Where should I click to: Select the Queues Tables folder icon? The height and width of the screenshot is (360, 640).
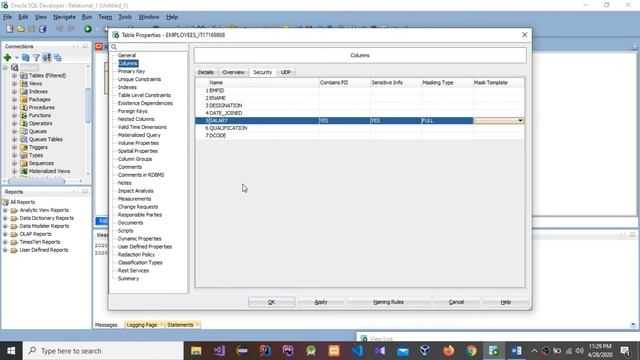point(24,139)
